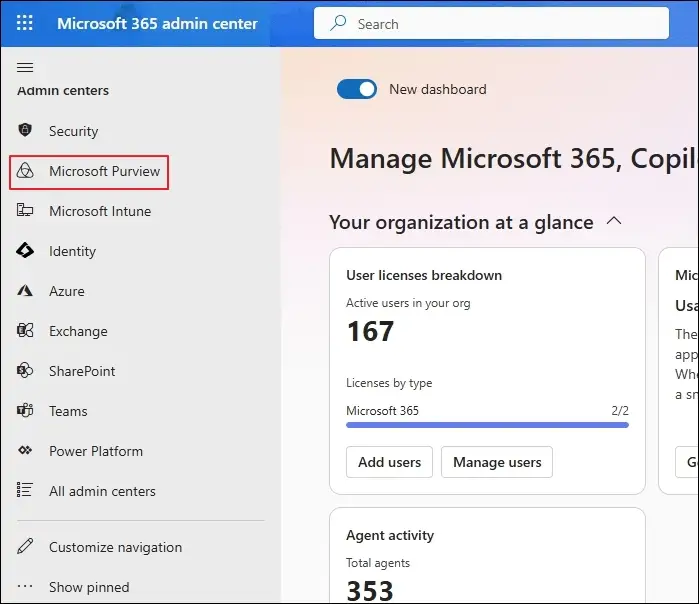Click the Identity diamond icon
Screen dimensions: 699x604
(x=25, y=251)
